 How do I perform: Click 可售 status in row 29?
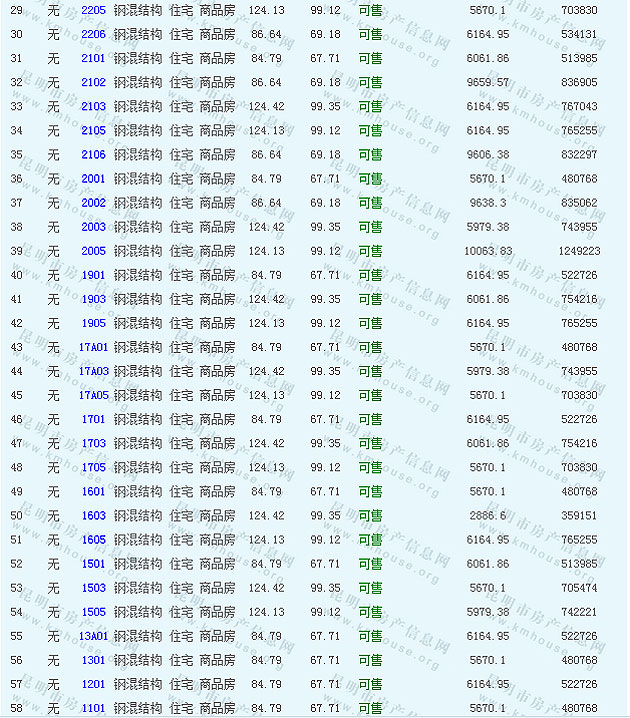370,10
